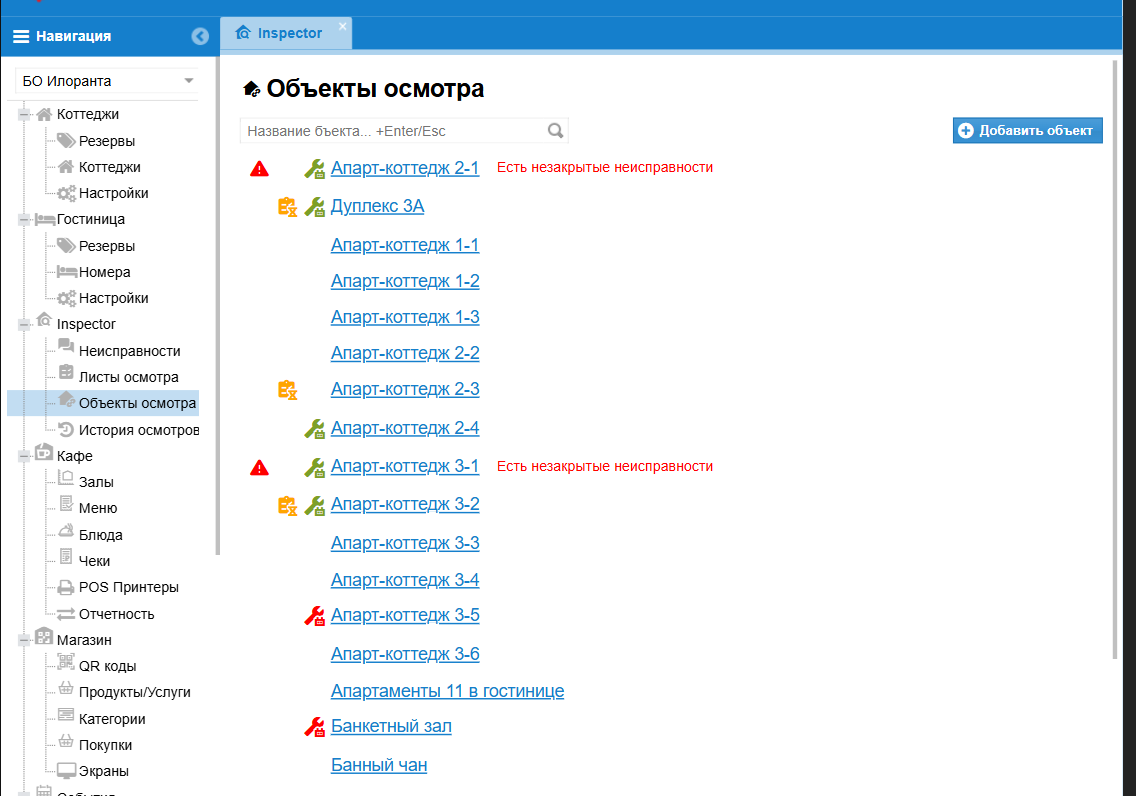
Task: Open the БО Илоранта dropdown
Action: (106, 81)
